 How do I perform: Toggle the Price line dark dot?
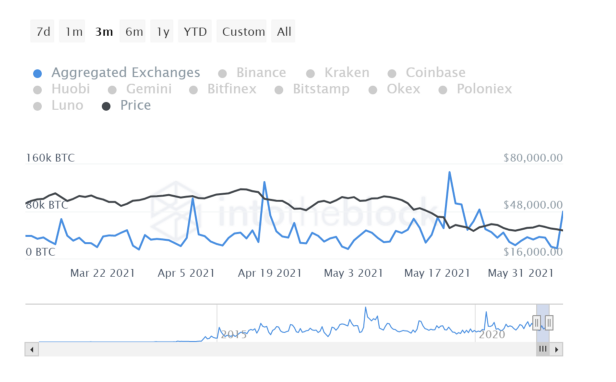pyautogui.click(x=106, y=107)
